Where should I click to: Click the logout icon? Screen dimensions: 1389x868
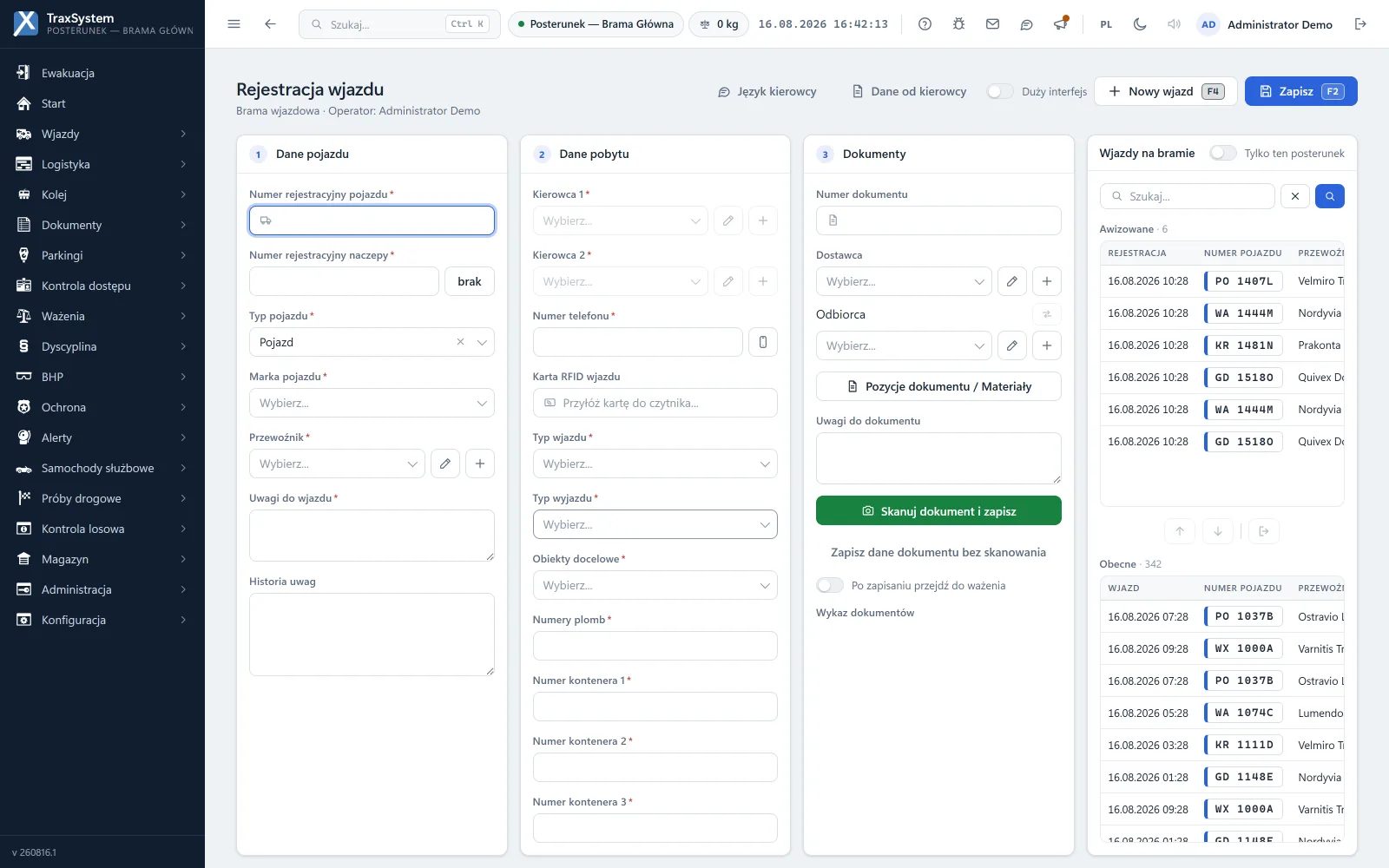1360,24
